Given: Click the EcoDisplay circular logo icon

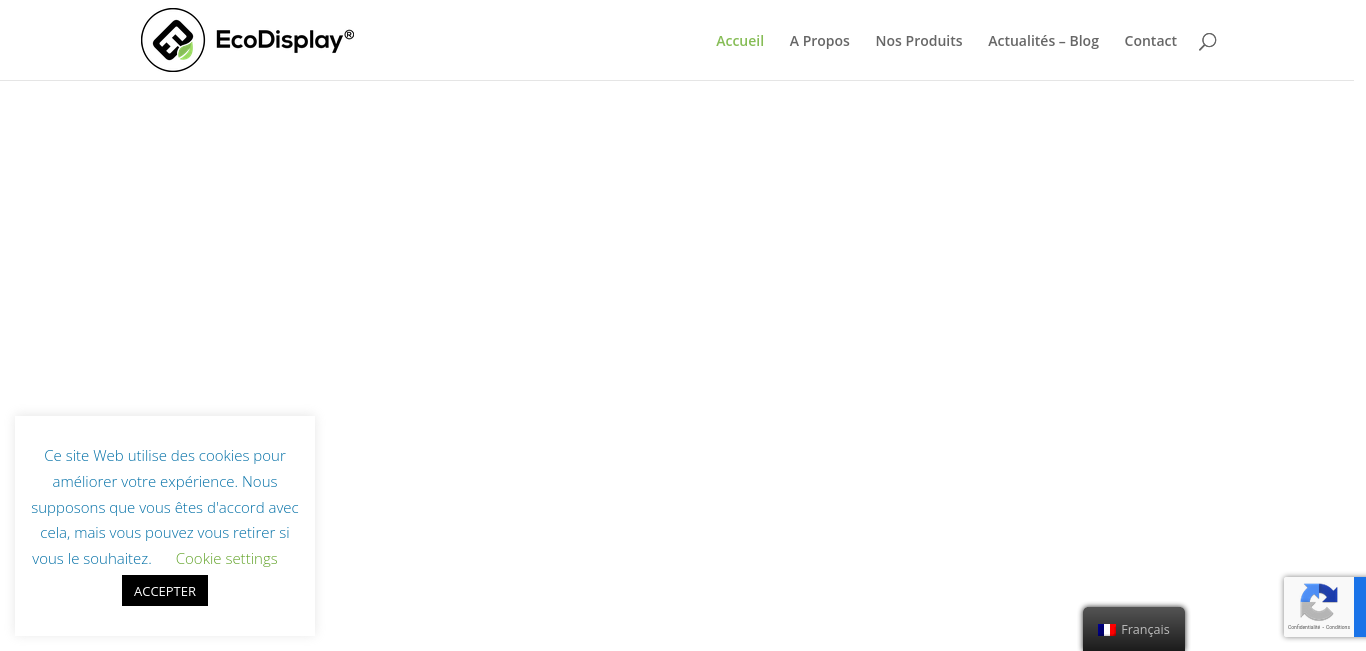Looking at the screenshot, I should [173, 40].
